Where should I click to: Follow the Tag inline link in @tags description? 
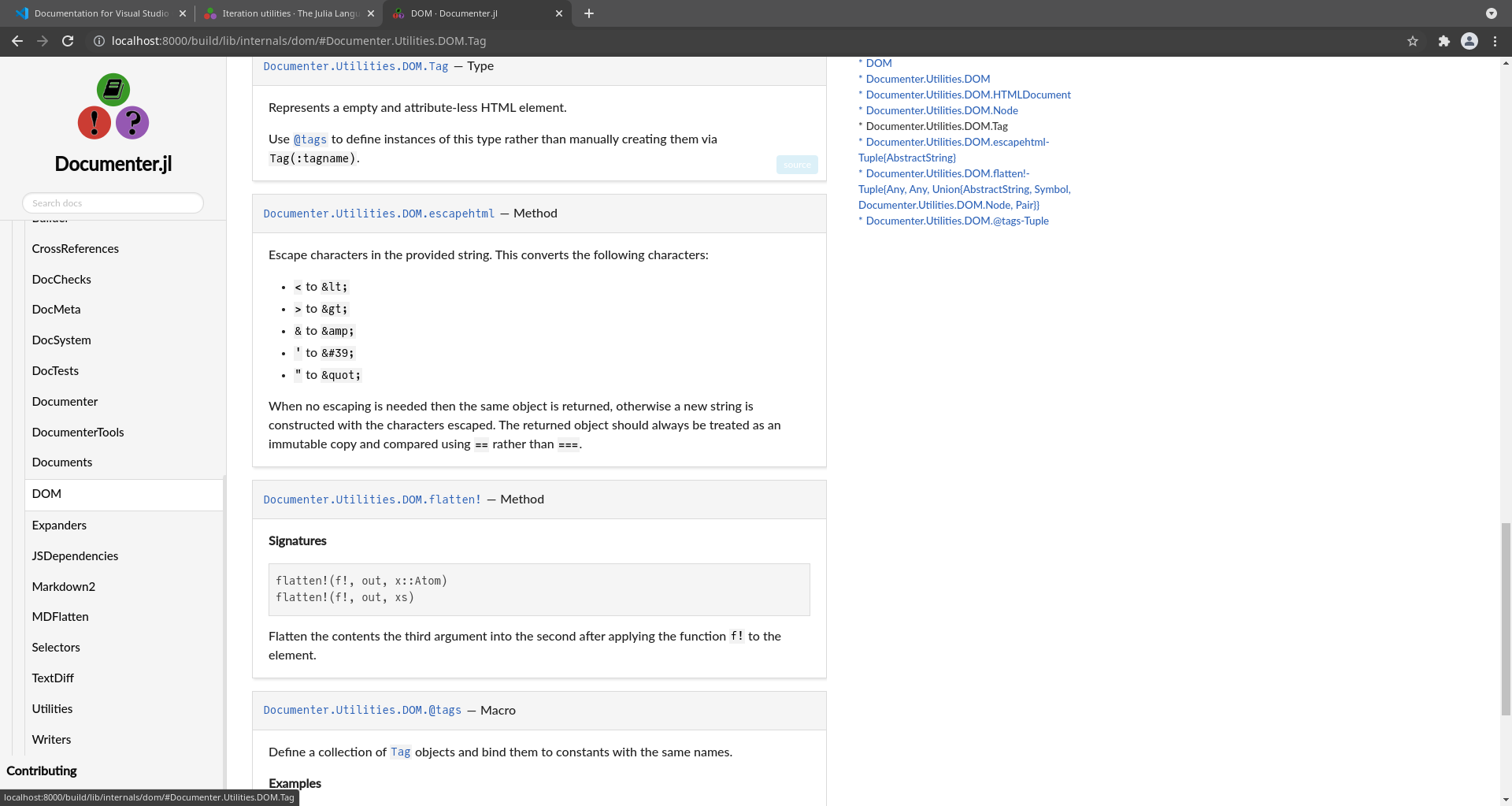click(x=401, y=752)
